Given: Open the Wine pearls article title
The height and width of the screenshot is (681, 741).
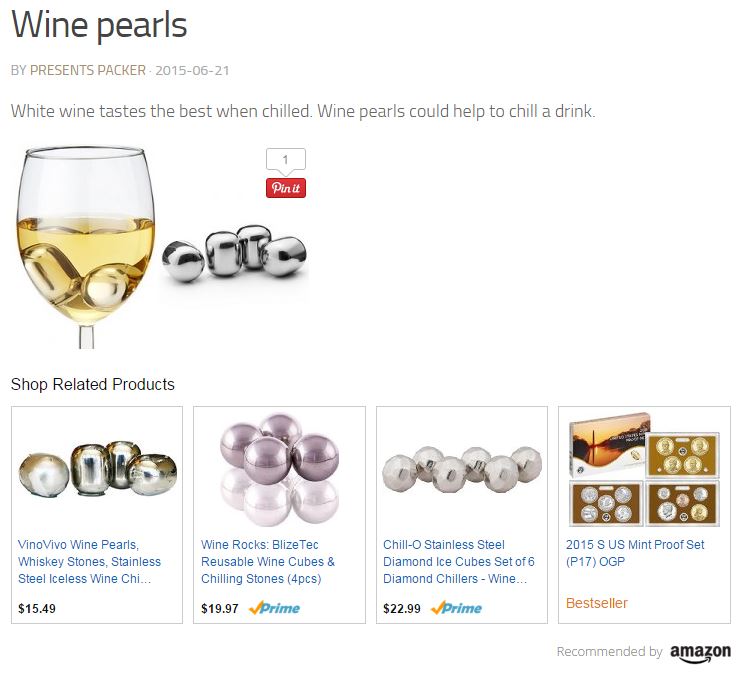Looking at the screenshot, I should pyautogui.click(x=99, y=25).
